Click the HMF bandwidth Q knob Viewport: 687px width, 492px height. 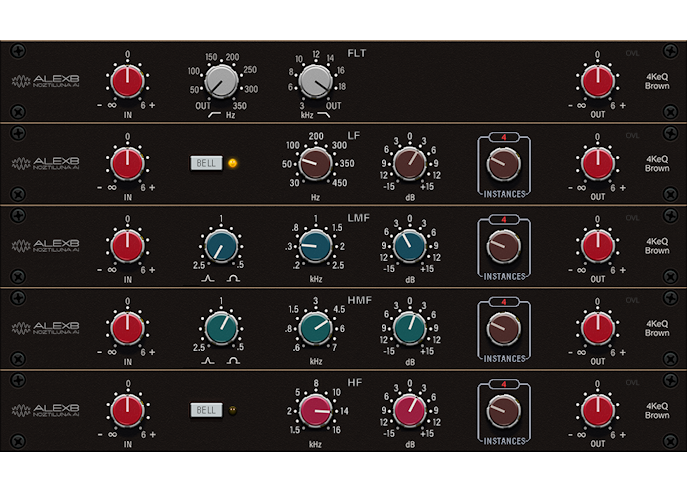[221, 327]
